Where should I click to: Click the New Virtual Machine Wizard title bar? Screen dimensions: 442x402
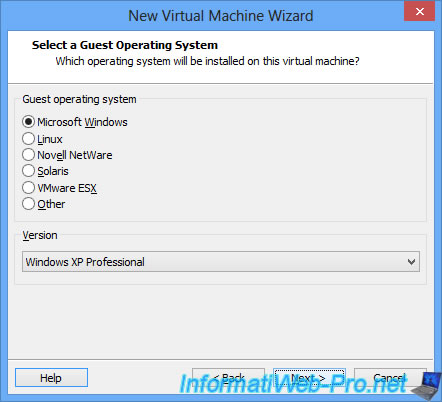pyautogui.click(x=221, y=16)
